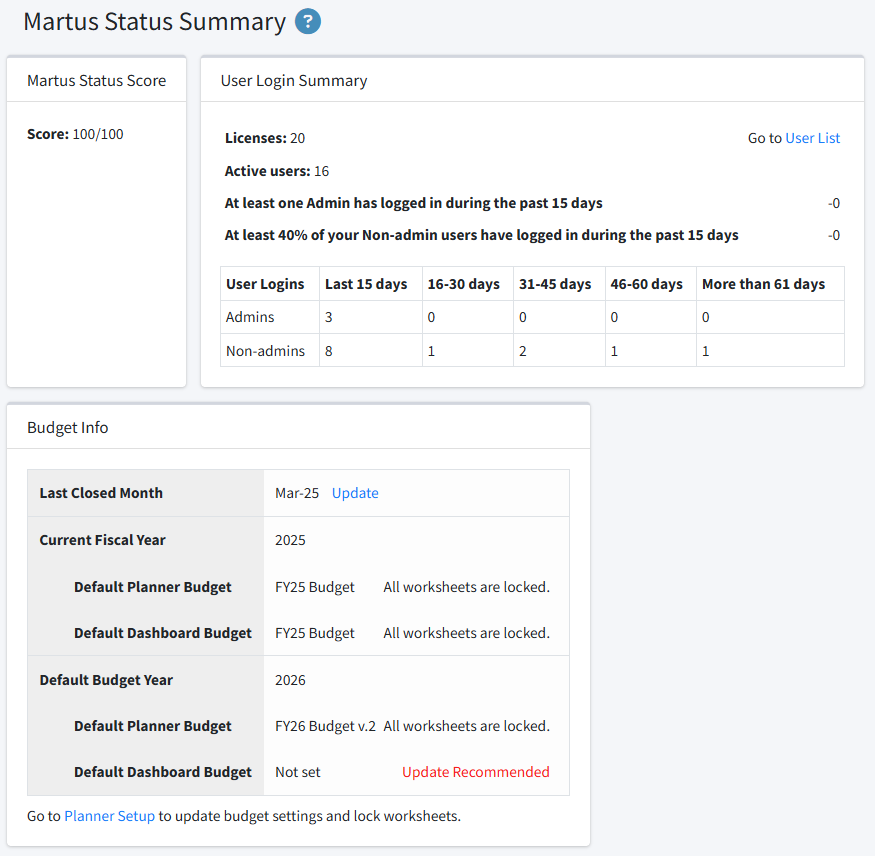Open the help icon beside Martus Status Summary

point(307,22)
